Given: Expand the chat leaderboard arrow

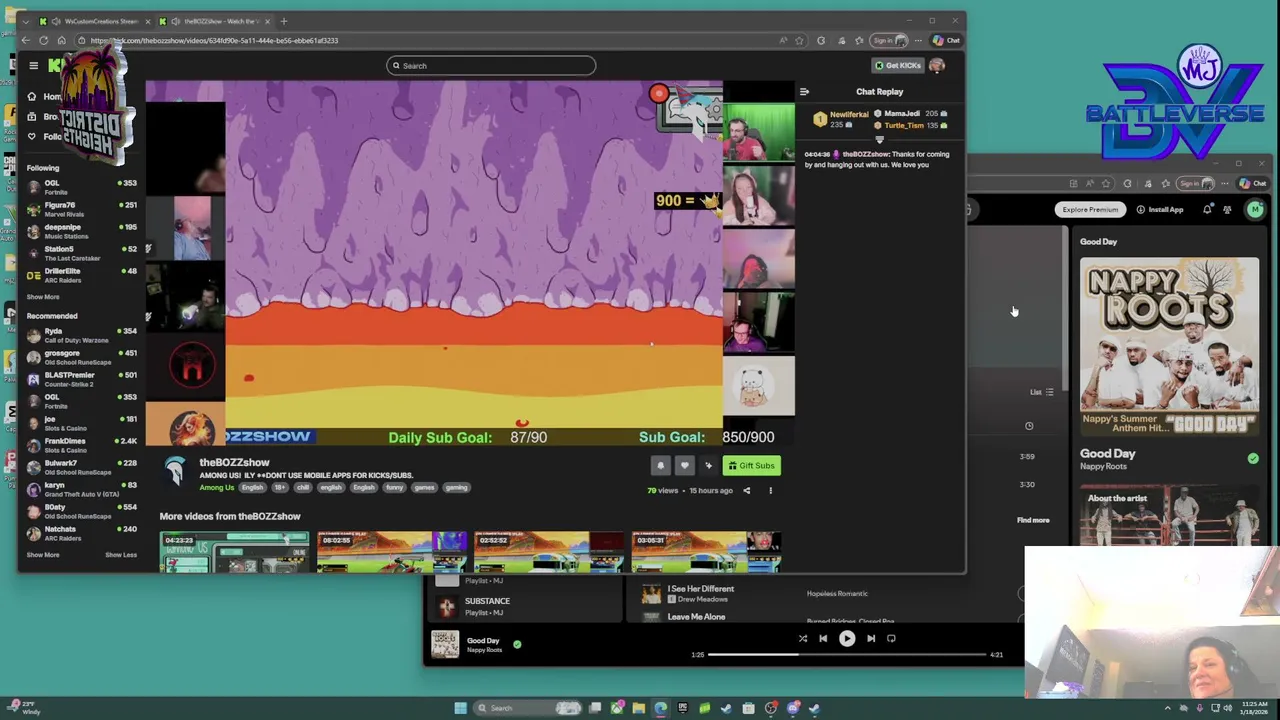Looking at the screenshot, I should point(879,140).
